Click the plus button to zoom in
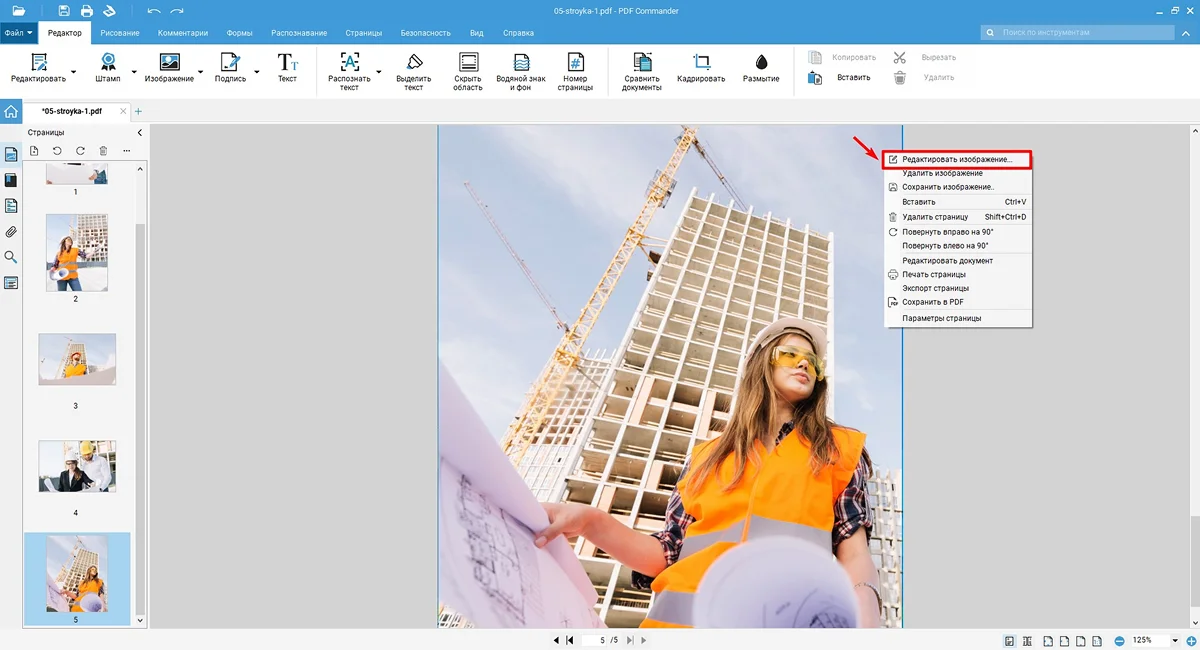This screenshot has width=1200, height=650. 1191,640
